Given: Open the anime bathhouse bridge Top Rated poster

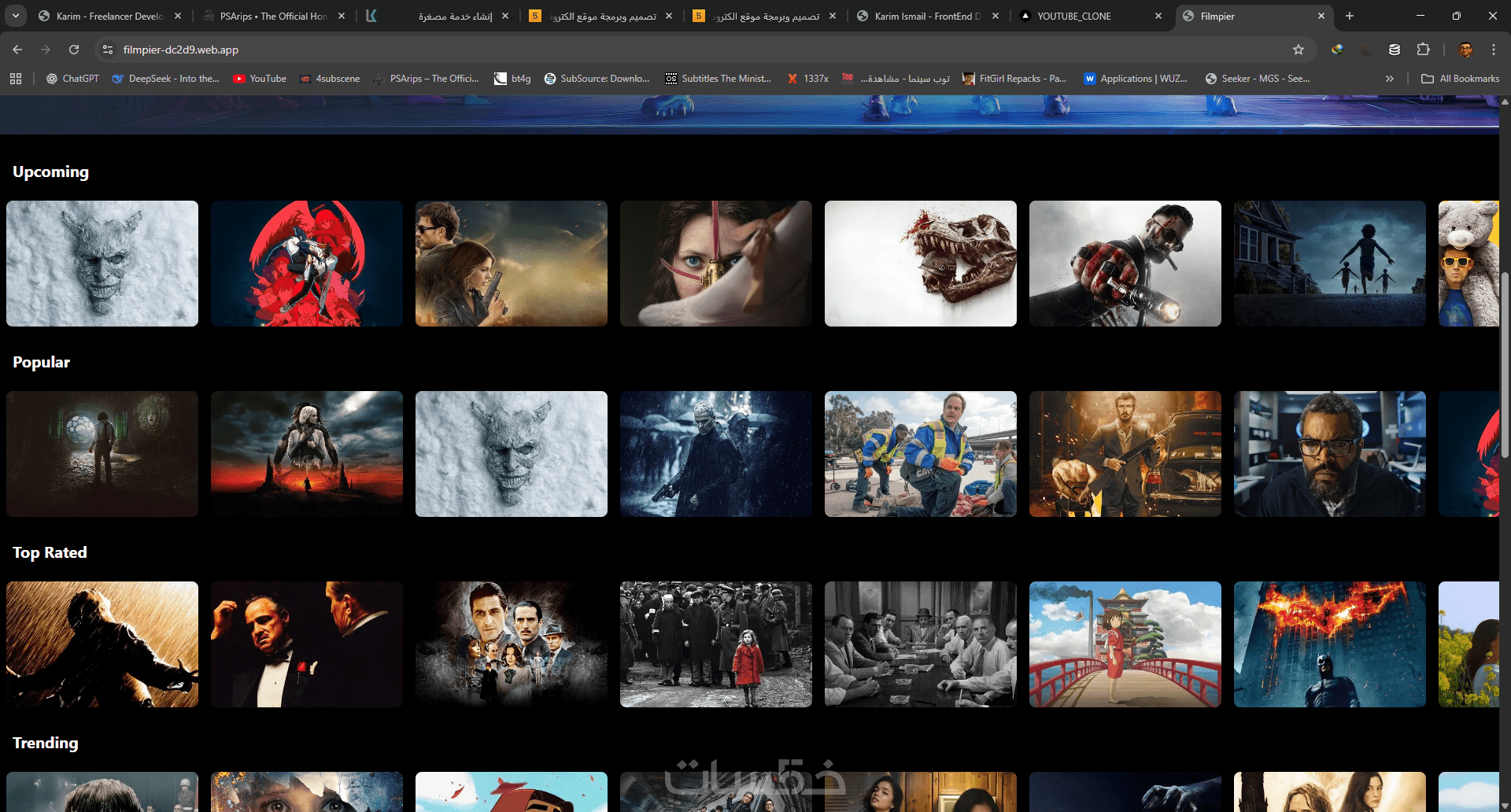Looking at the screenshot, I should coord(1125,644).
